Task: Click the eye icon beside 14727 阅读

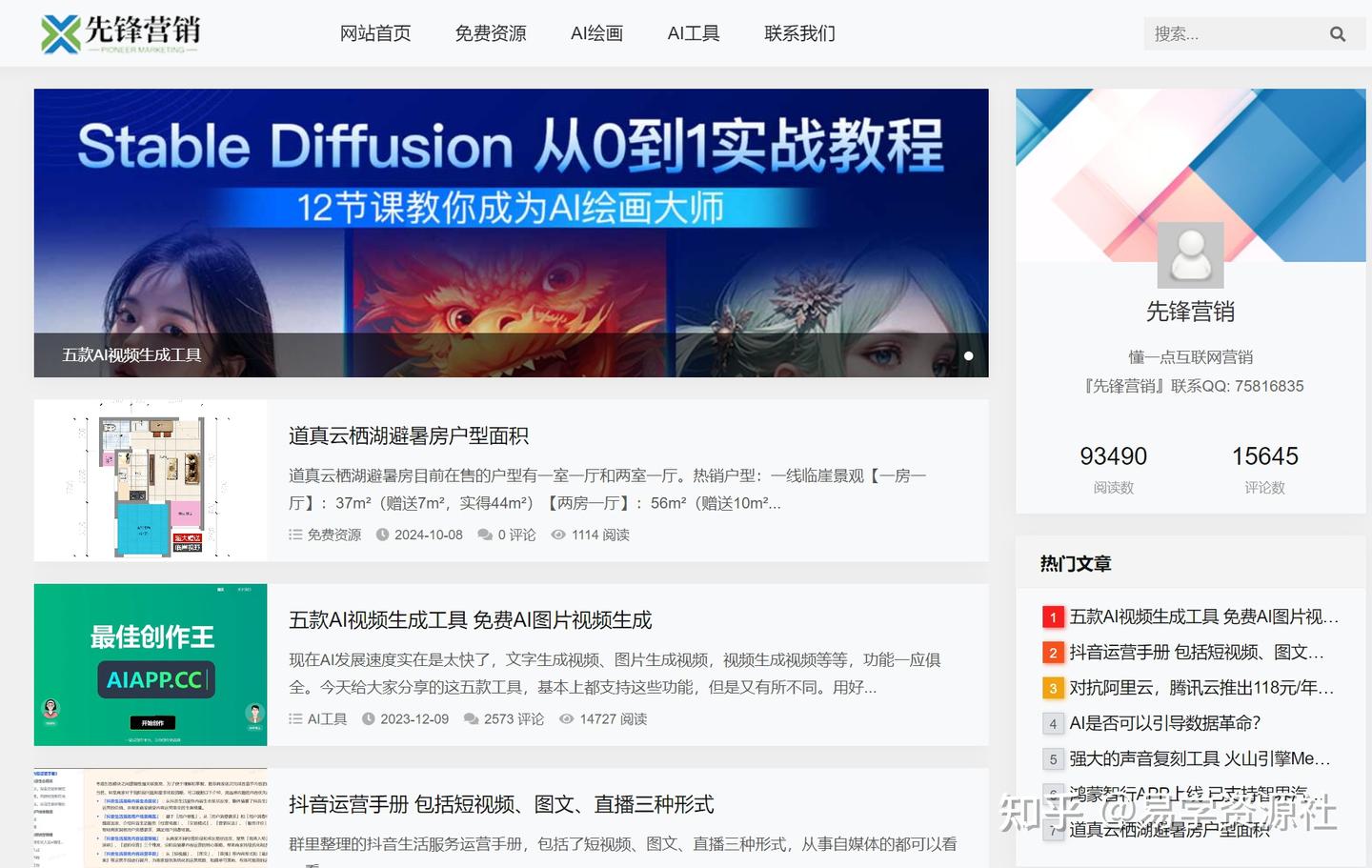Action: point(567,718)
